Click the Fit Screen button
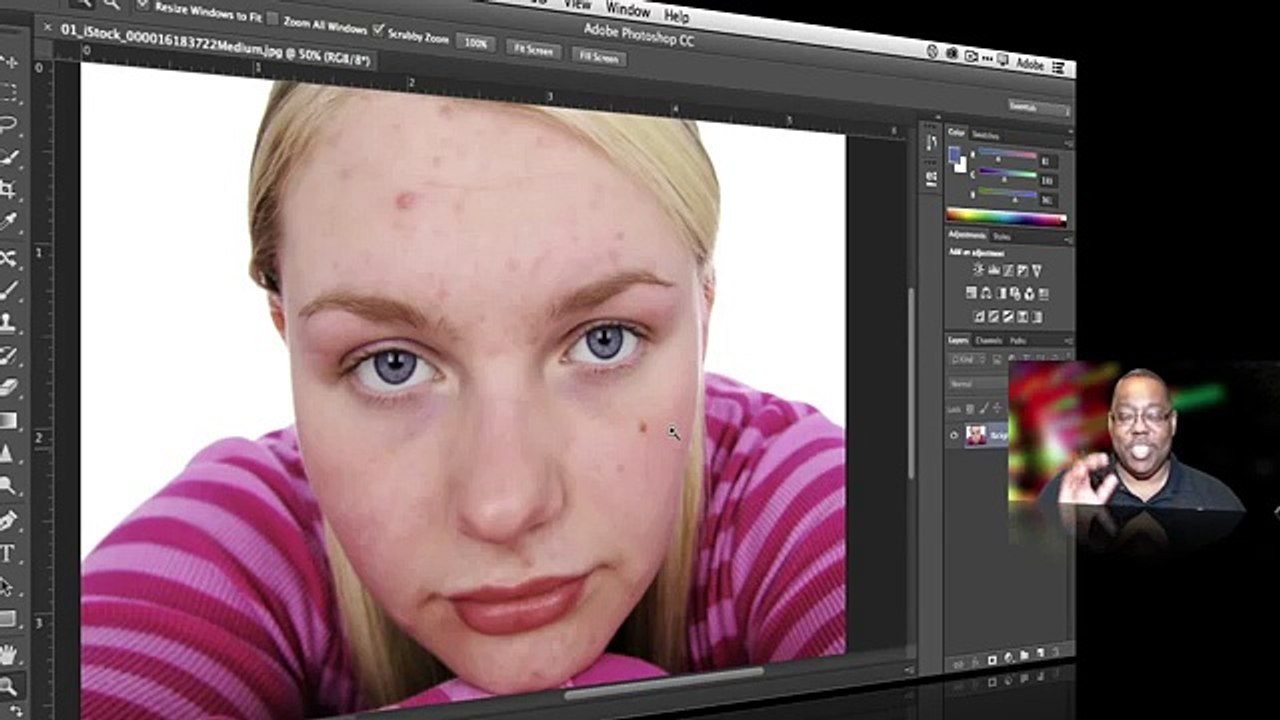The width and height of the screenshot is (1280, 720). click(533, 49)
